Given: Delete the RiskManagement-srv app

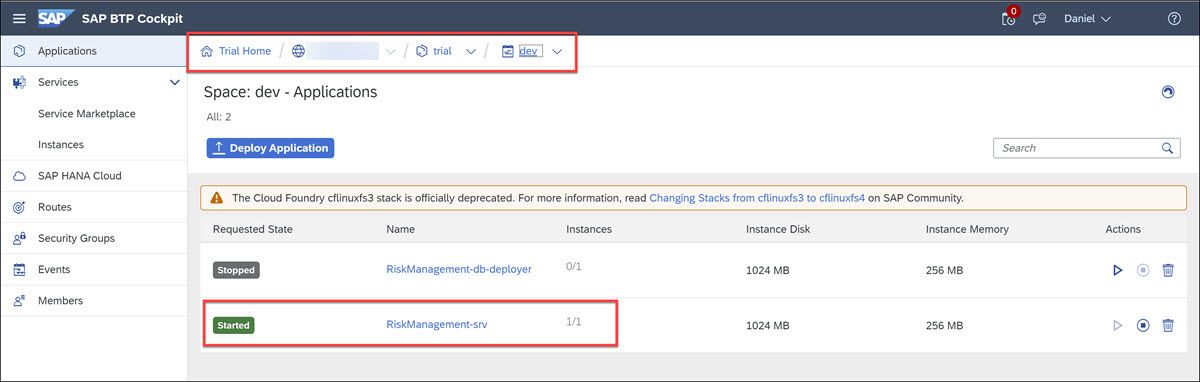Looking at the screenshot, I should 1168,325.
